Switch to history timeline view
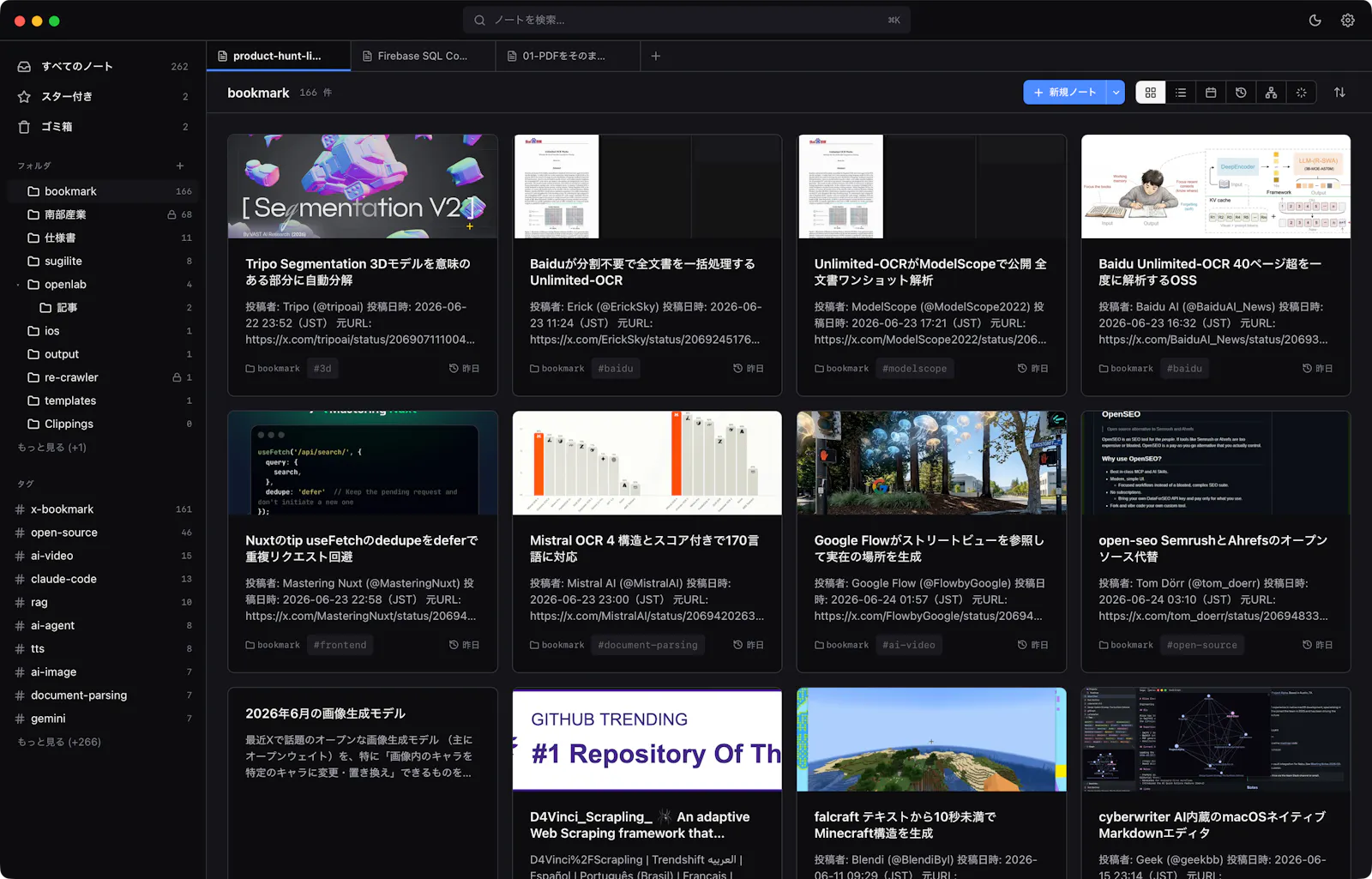The height and width of the screenshot is (879, 1372). (x=1241, y=93)
